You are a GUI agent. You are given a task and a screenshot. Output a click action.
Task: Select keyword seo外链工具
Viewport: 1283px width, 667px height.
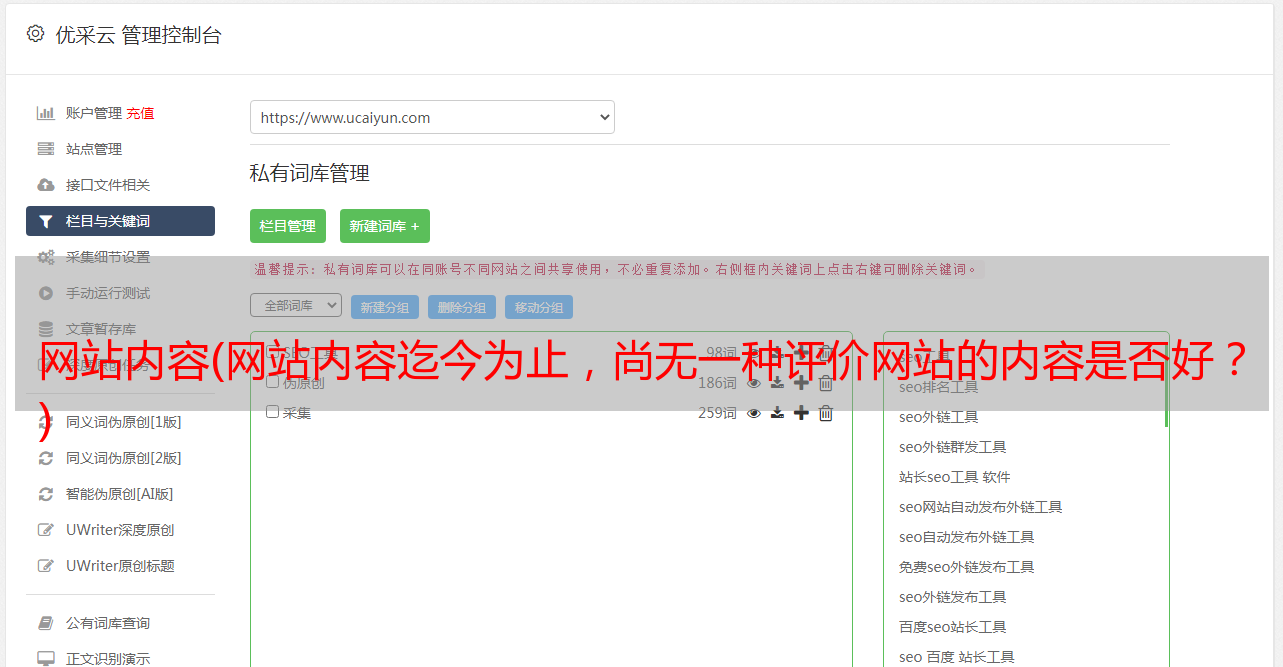[x=938, y=417]
